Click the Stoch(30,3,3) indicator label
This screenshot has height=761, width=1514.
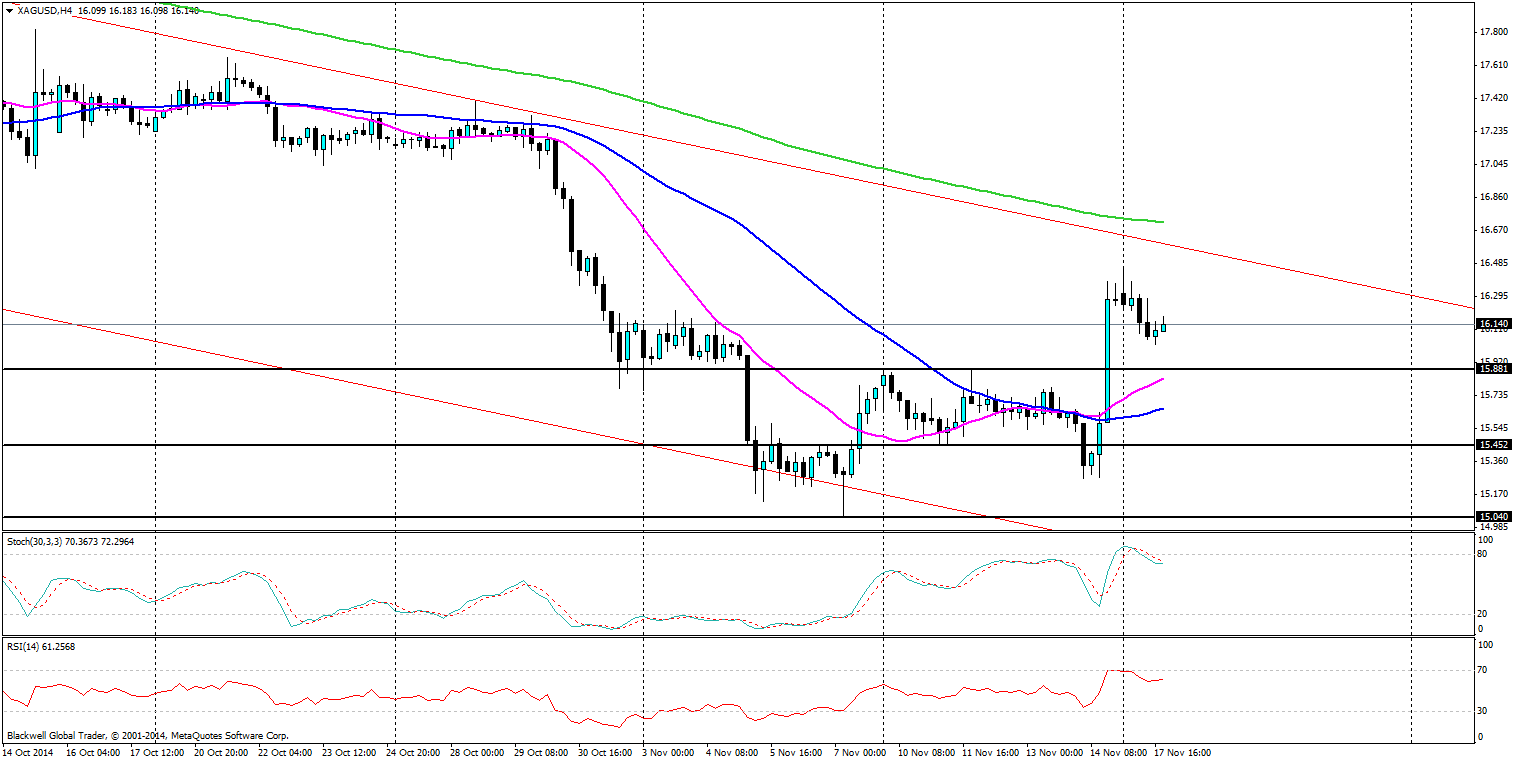[x=70, y=541]
